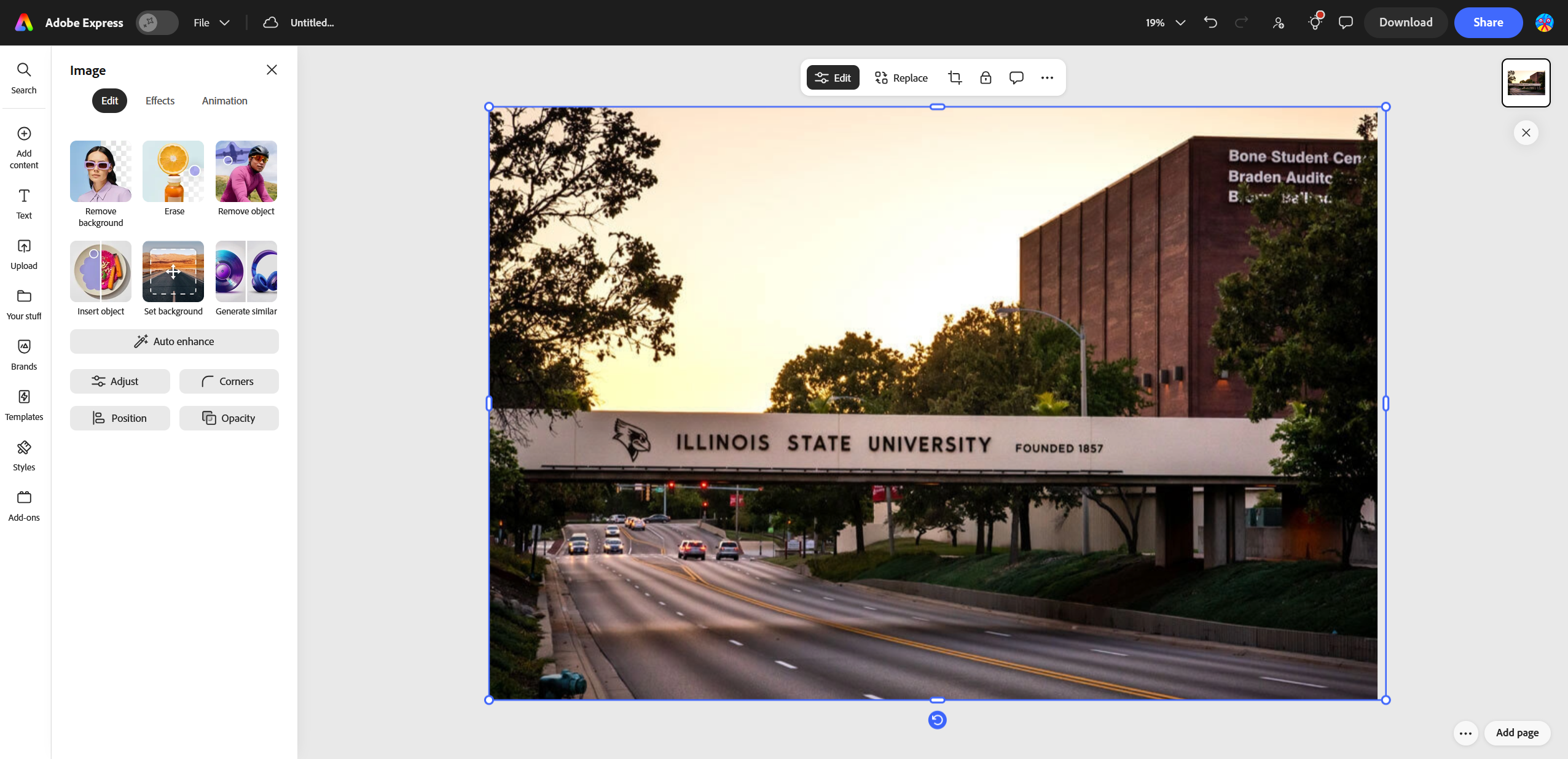Image resolution: width=1568 pixels, height=759 pixels.
Task: Open the Brands panel
Action: click(x=24, y=355)
